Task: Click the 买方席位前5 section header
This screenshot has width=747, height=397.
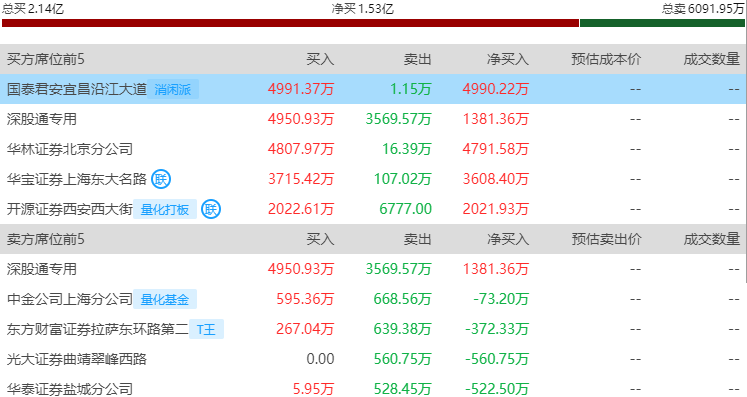Action: (46, 59)
